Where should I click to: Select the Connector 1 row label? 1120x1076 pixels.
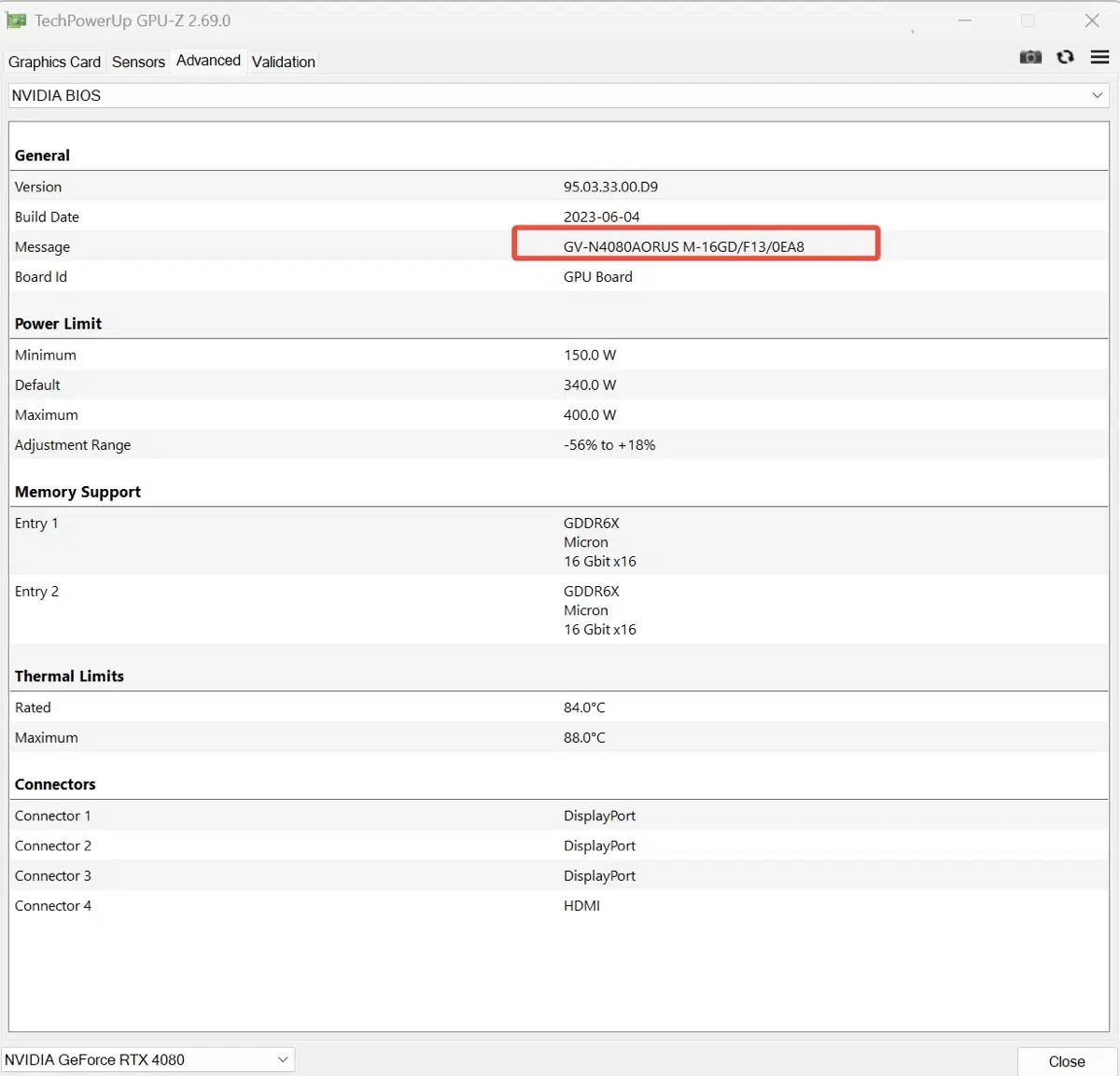pyautogui.click(x=52, y=816)
